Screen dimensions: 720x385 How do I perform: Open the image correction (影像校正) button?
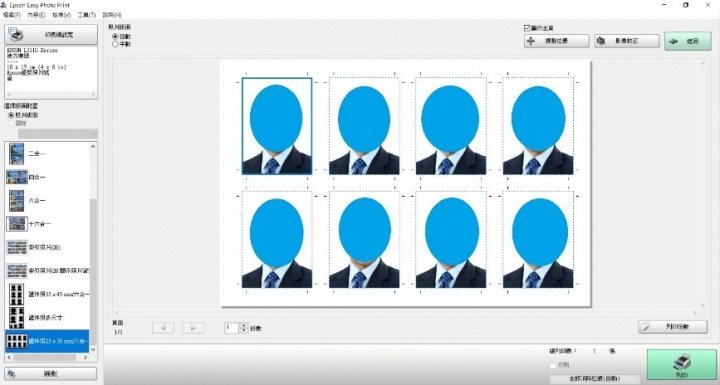point(627,41)
